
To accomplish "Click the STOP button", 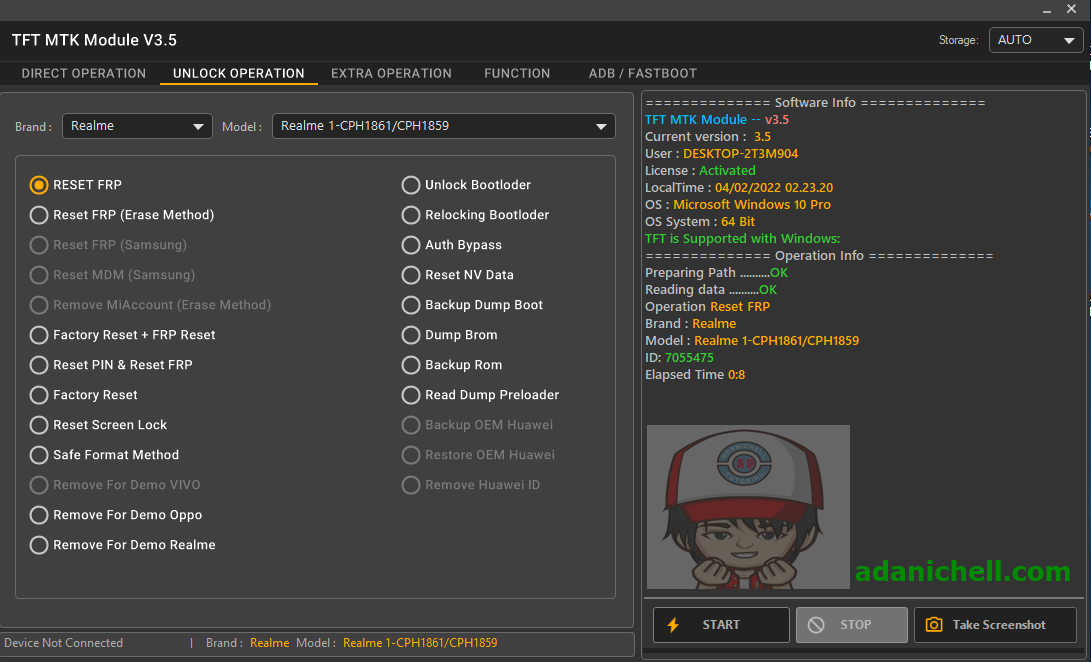I will (852, 624).
